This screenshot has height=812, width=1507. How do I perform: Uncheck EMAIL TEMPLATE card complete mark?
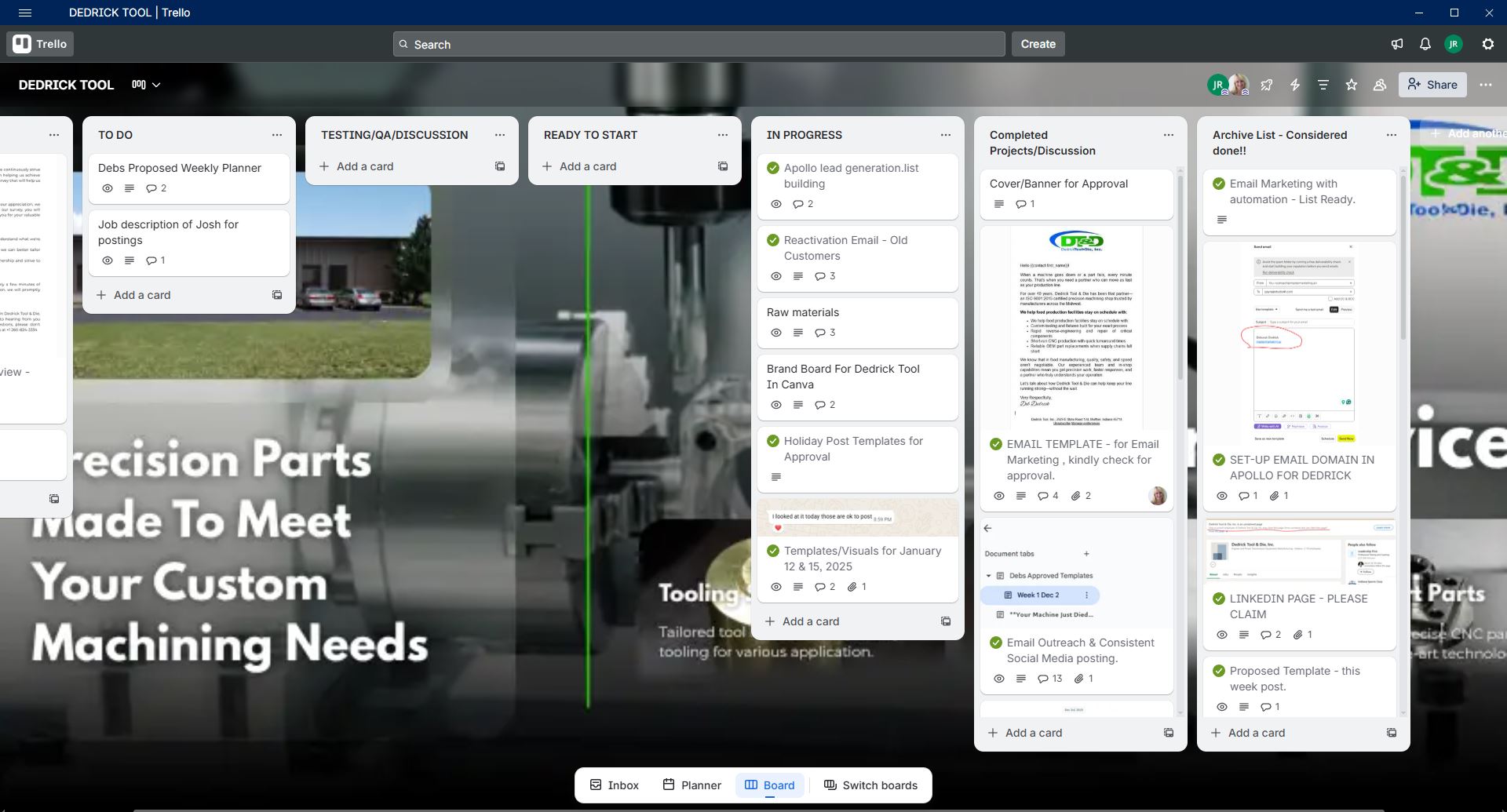tap(996, 444)
